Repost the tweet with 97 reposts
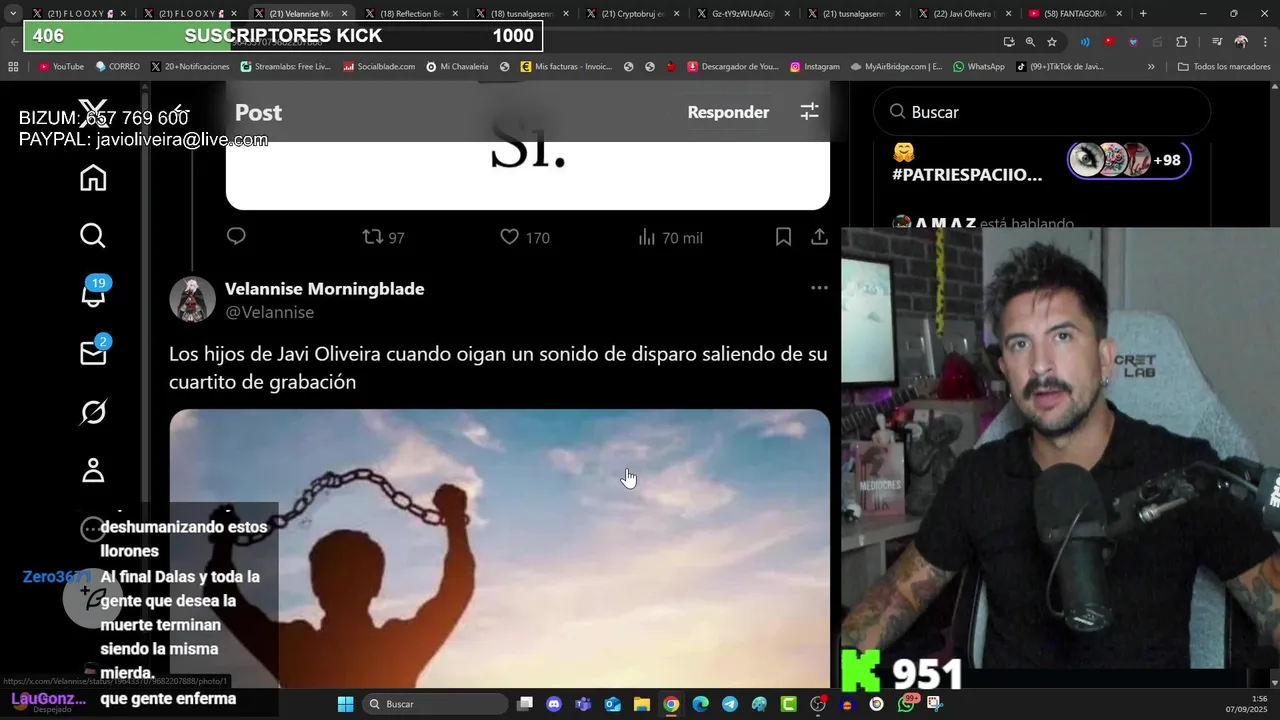 tap(383, 237)
